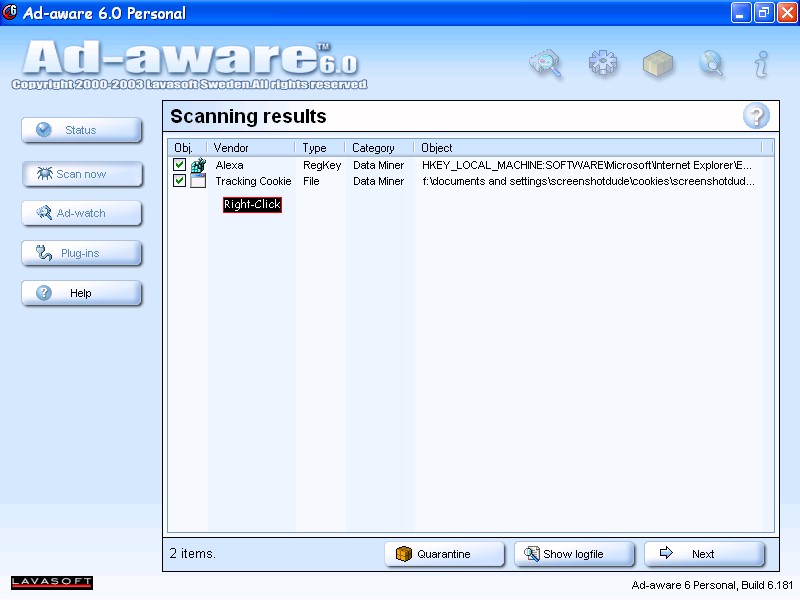Sort by the Category column header
800x600 pixels.
(379, 148)
